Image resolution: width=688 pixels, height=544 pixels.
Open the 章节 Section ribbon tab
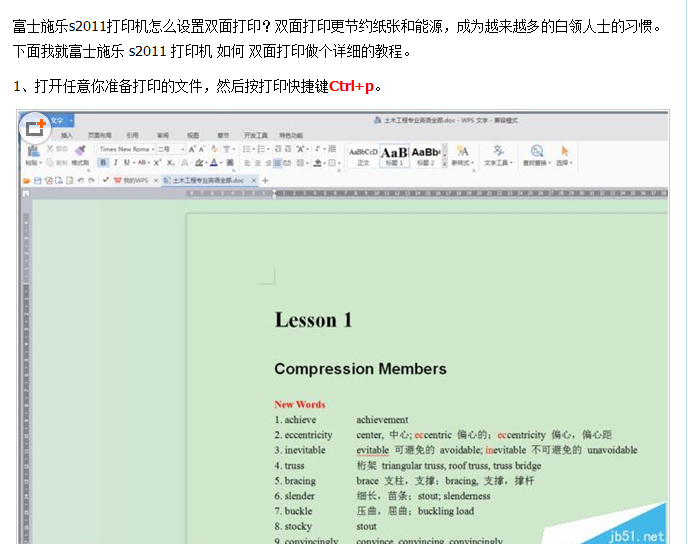pyautogui.click(x=223, y=135)
